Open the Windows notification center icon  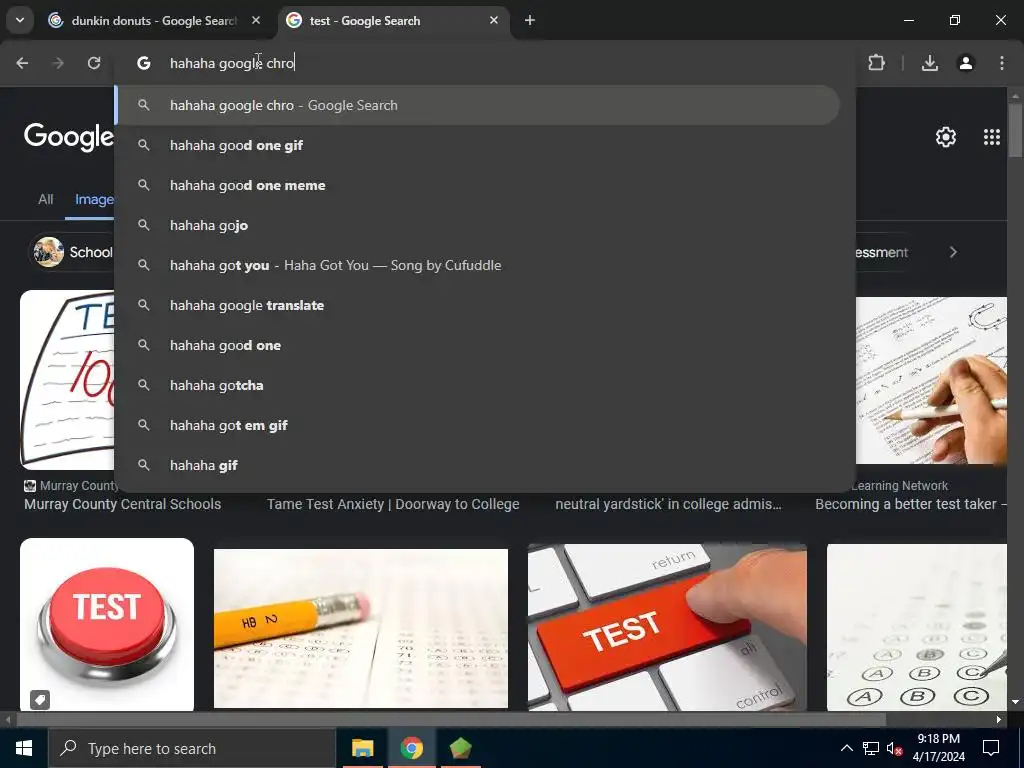[991, 748]
